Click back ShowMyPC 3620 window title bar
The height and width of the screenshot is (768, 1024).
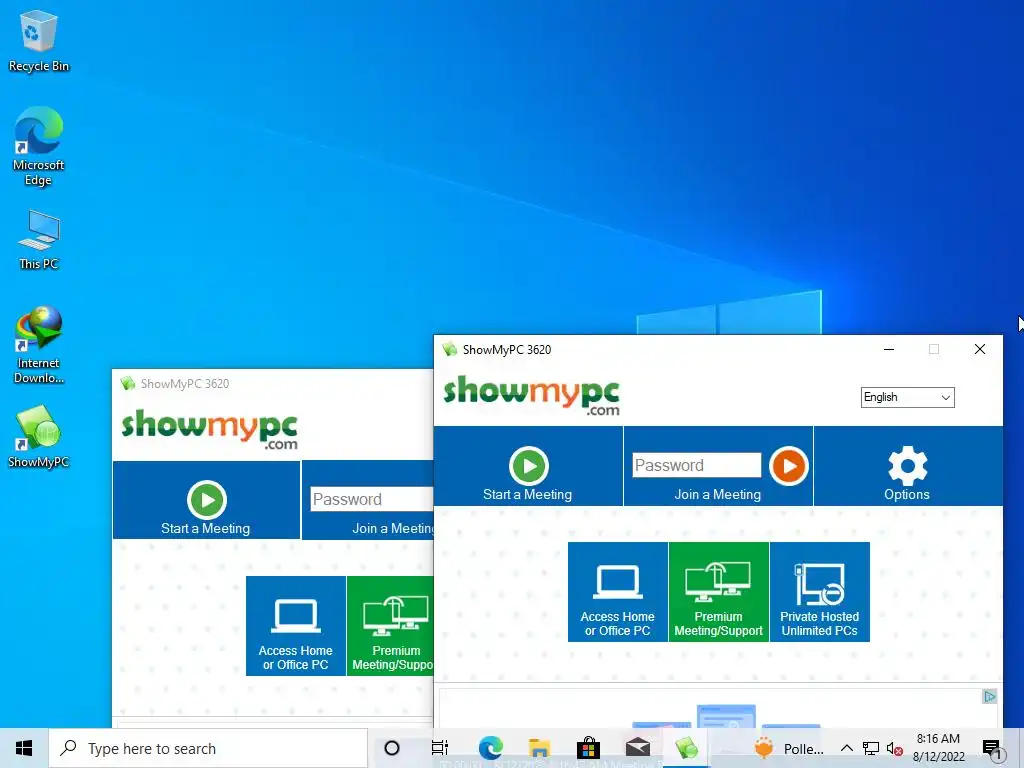click(273, 383)
